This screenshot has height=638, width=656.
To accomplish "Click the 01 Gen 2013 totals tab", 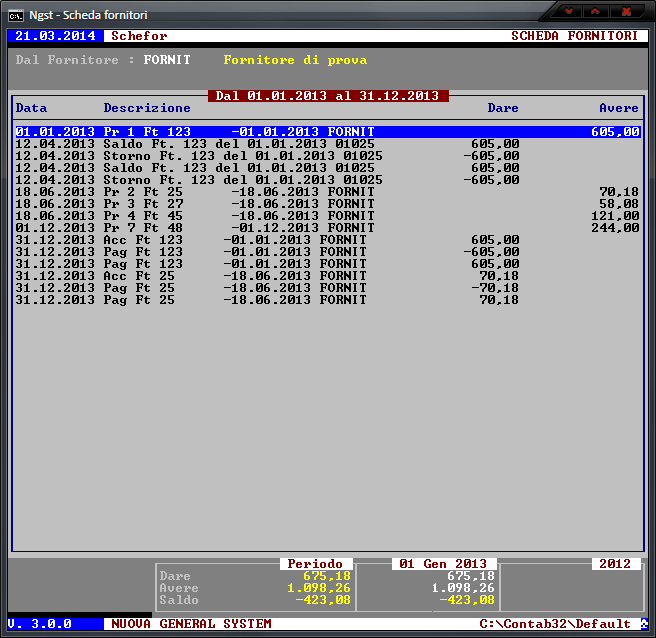I will coord(443,564).
